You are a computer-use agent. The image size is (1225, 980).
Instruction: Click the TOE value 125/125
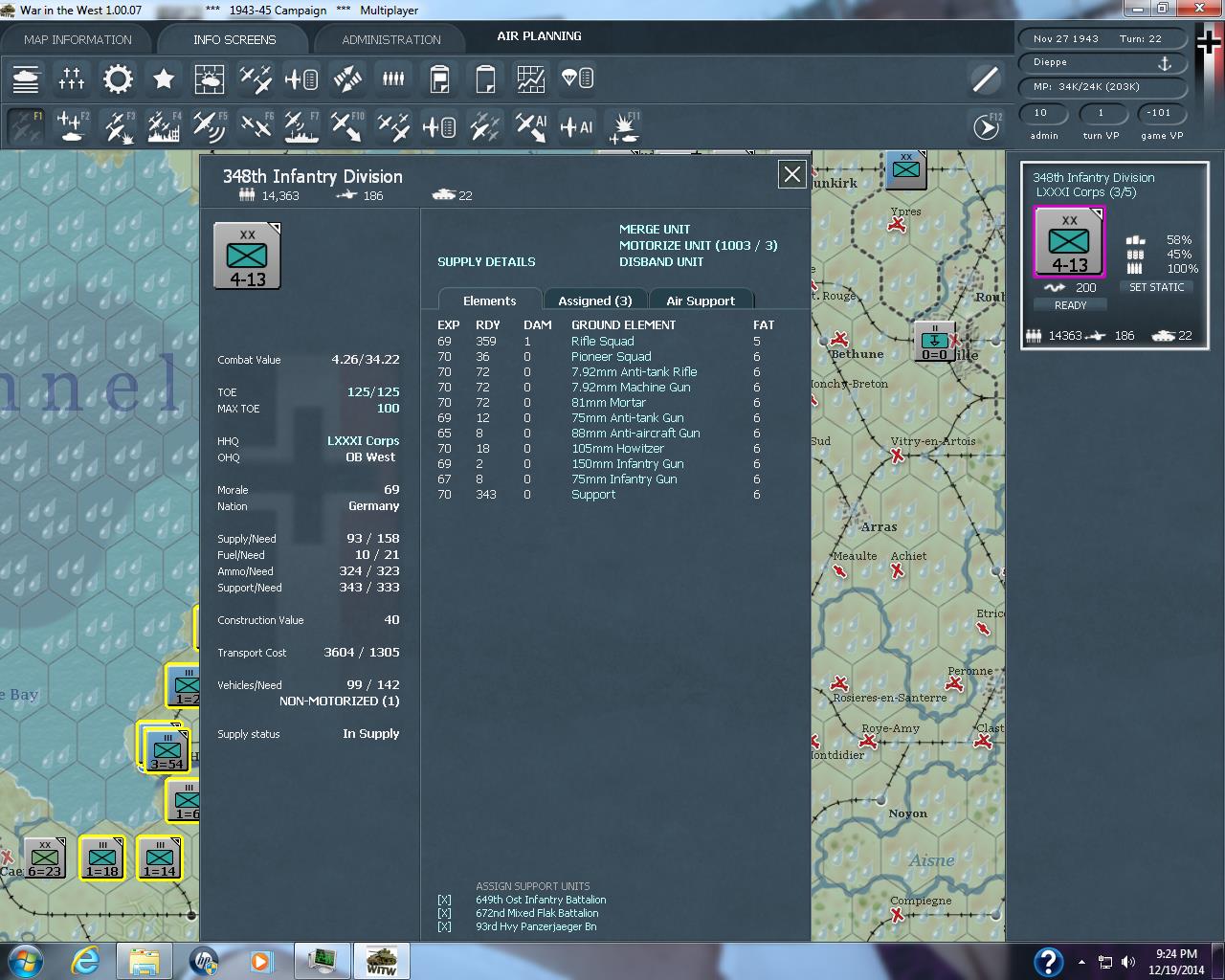[373, 392]
